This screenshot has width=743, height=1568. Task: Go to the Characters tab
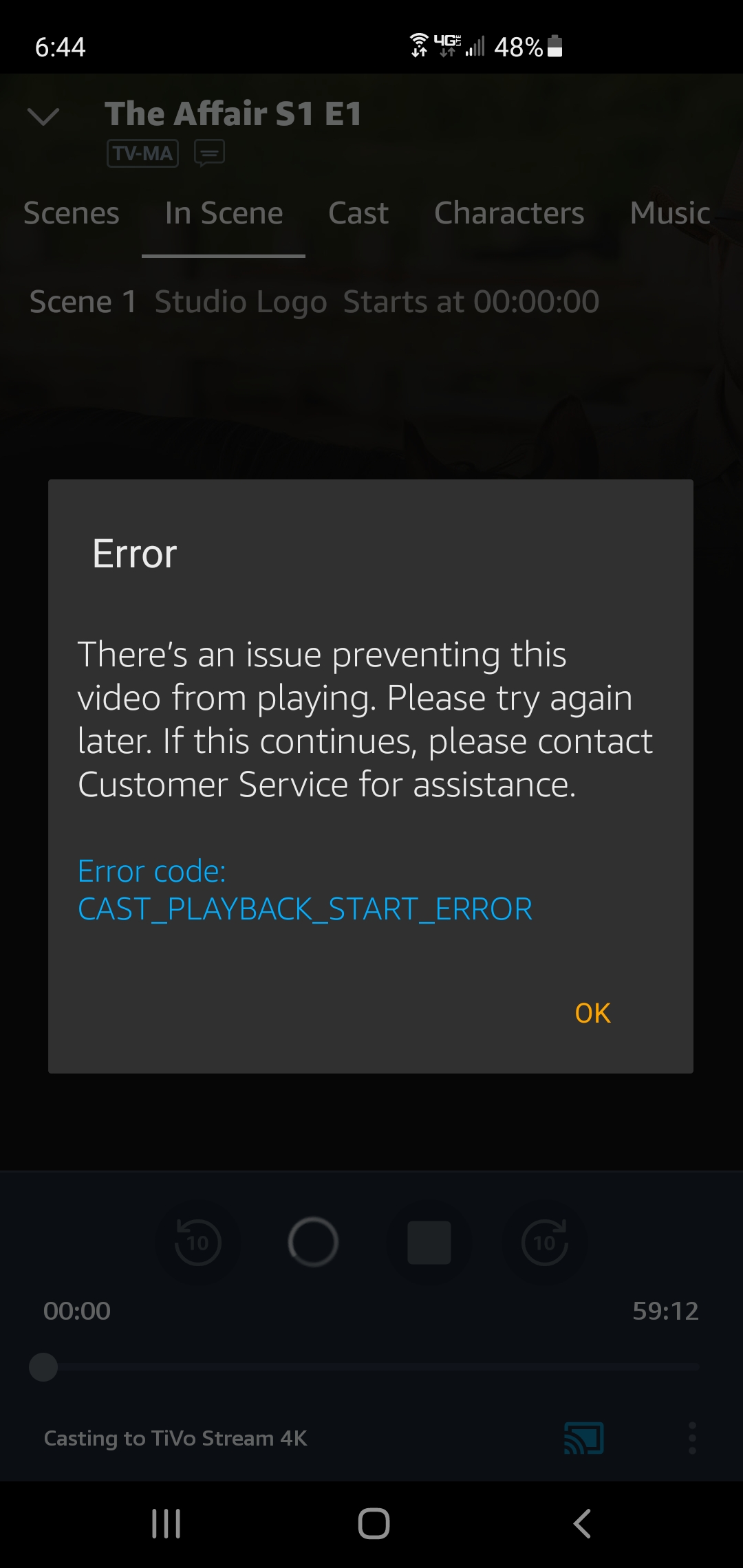click(x=509, y=213)
